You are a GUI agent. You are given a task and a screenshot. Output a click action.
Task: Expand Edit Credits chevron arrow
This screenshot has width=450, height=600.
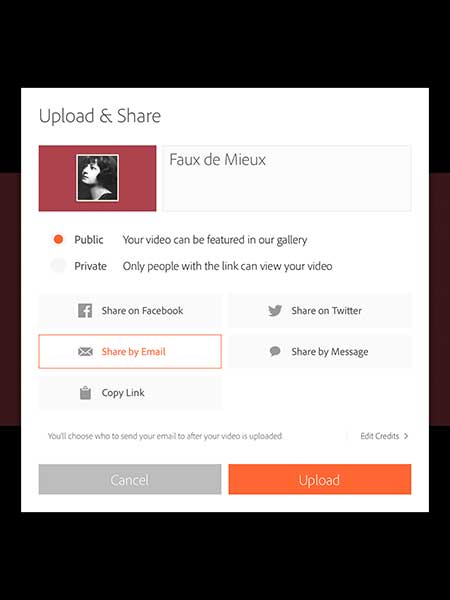click(406, 436)
